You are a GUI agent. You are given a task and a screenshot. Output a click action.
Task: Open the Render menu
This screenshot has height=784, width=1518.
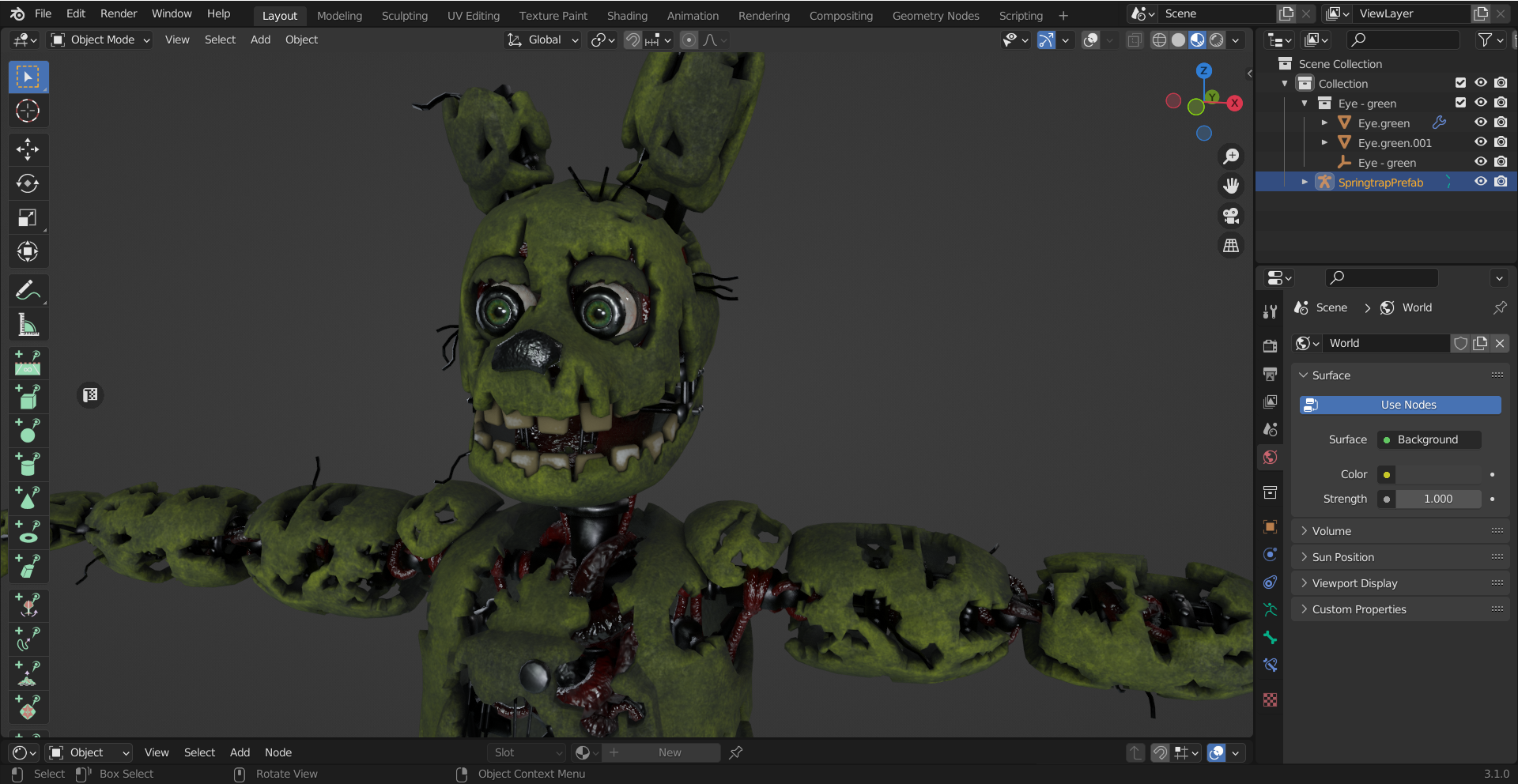tap(119, 13)
